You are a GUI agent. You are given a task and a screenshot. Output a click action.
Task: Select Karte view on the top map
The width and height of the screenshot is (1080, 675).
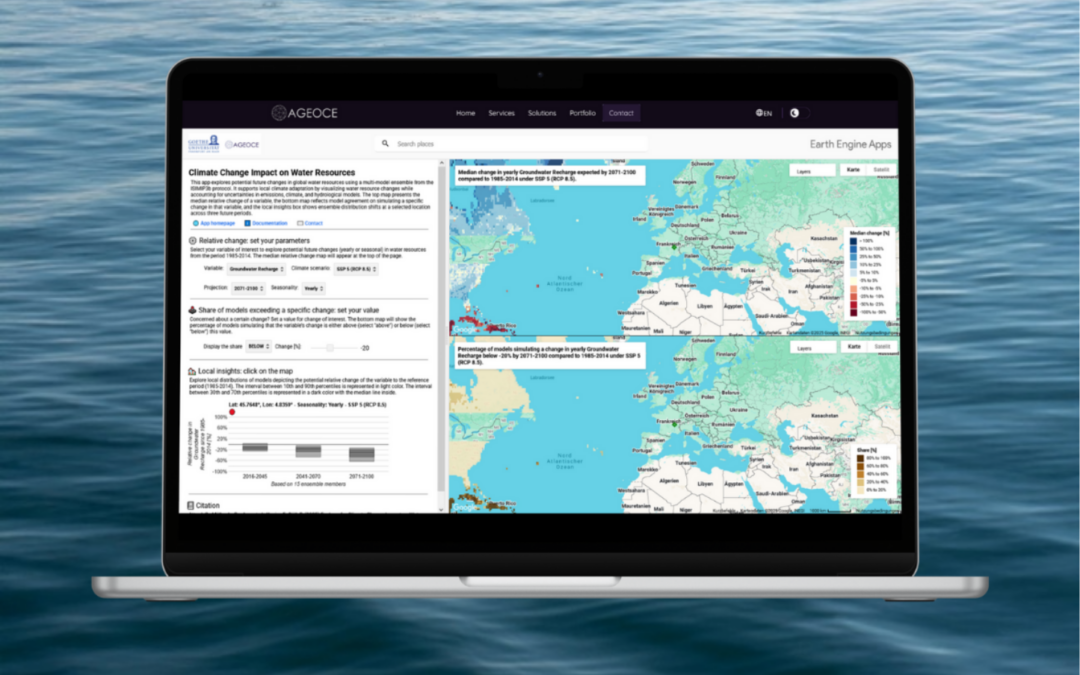pyautogui.click(x=853, y=169)
